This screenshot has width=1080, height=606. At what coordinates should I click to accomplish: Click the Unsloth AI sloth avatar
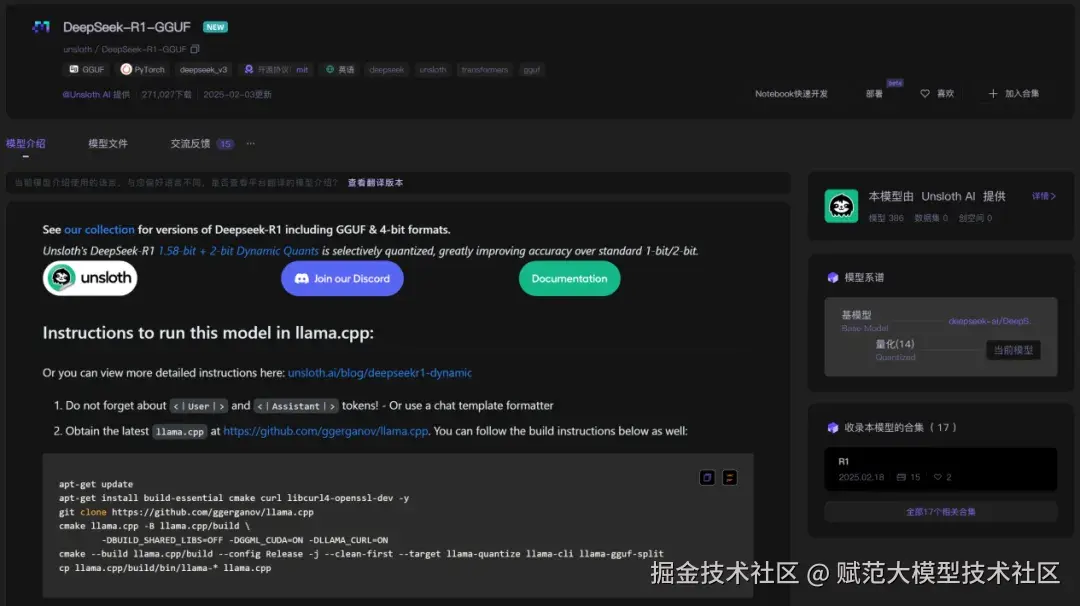(841, 206)
